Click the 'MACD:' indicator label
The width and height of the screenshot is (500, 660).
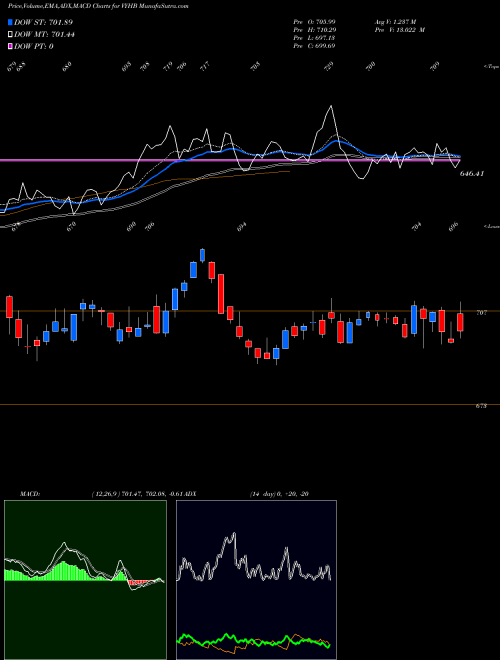29,494
